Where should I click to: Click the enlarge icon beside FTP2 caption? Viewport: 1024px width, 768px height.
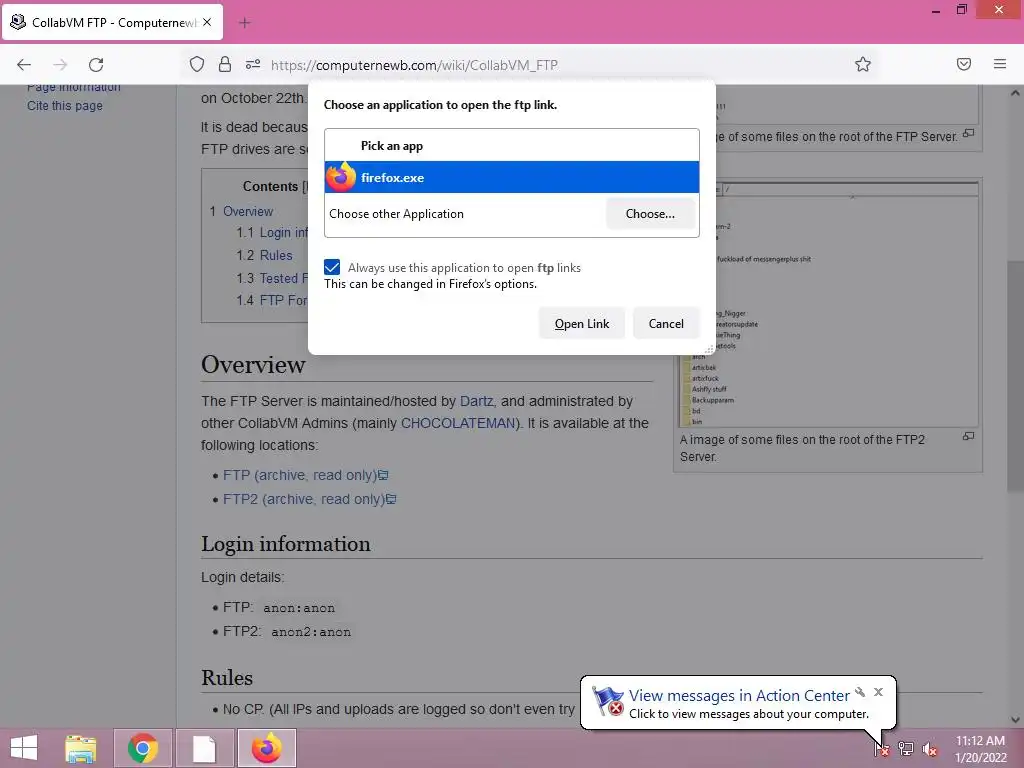tap(968, 436)
